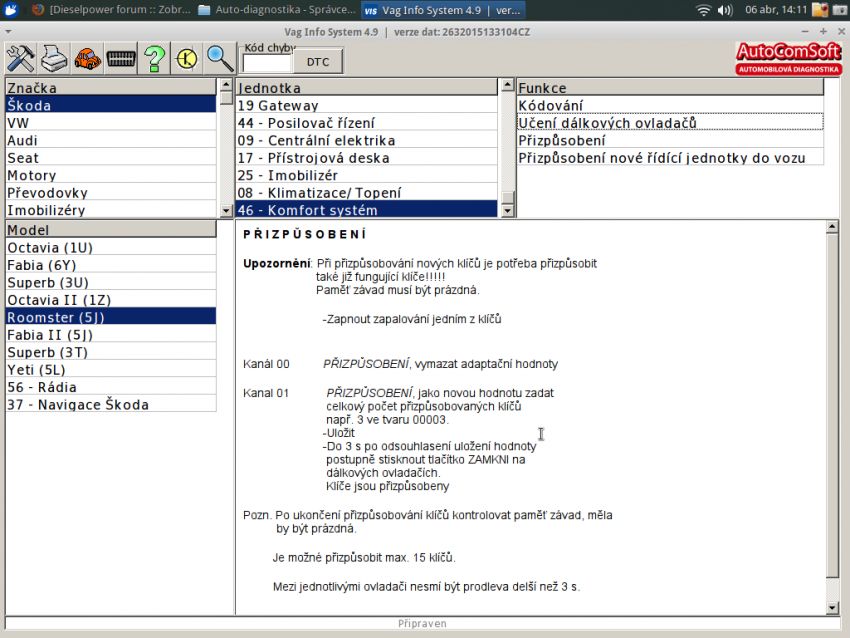Open the volume control in tray
Viewport: 850px width, 638px height.
tap(725, 10)
